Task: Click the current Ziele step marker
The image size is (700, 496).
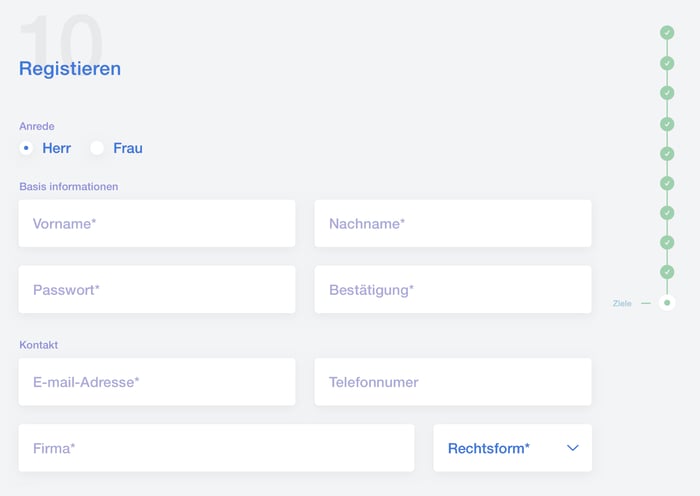Action: coord(667,302)
